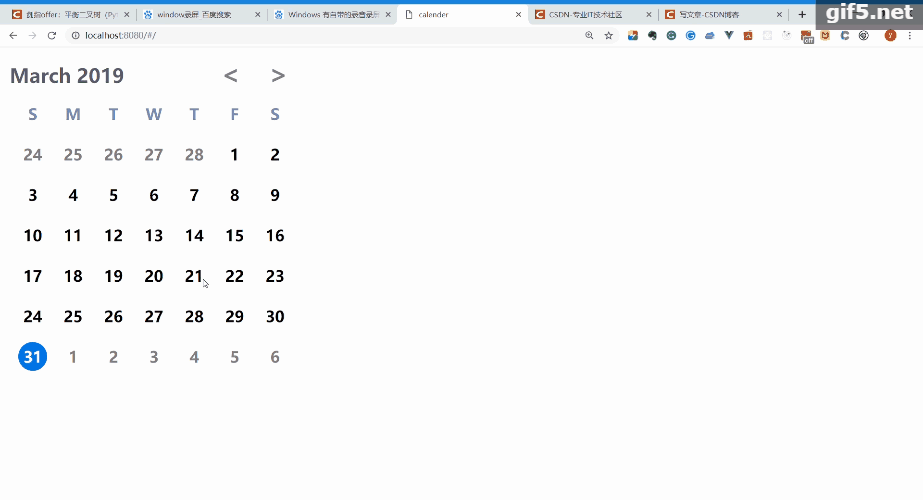Open the Vue devtools extension icon
Viewport: 923px width, 500px height.
coord(729,35)
